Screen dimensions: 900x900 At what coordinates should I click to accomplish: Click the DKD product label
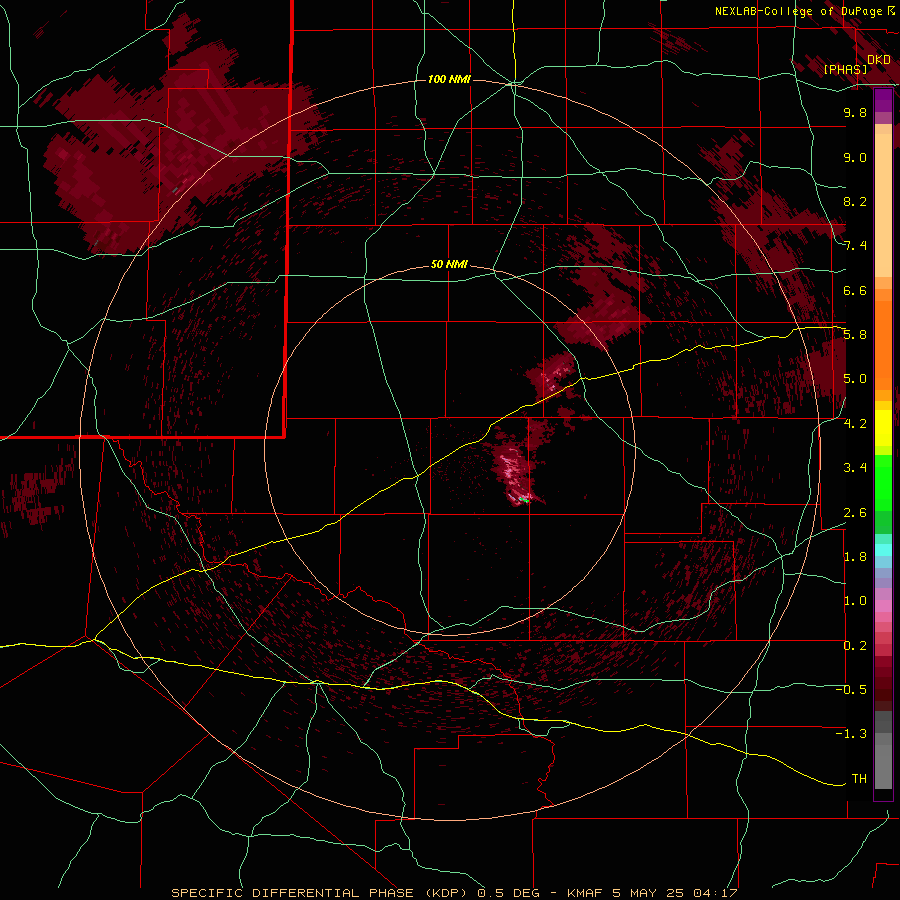879,59
